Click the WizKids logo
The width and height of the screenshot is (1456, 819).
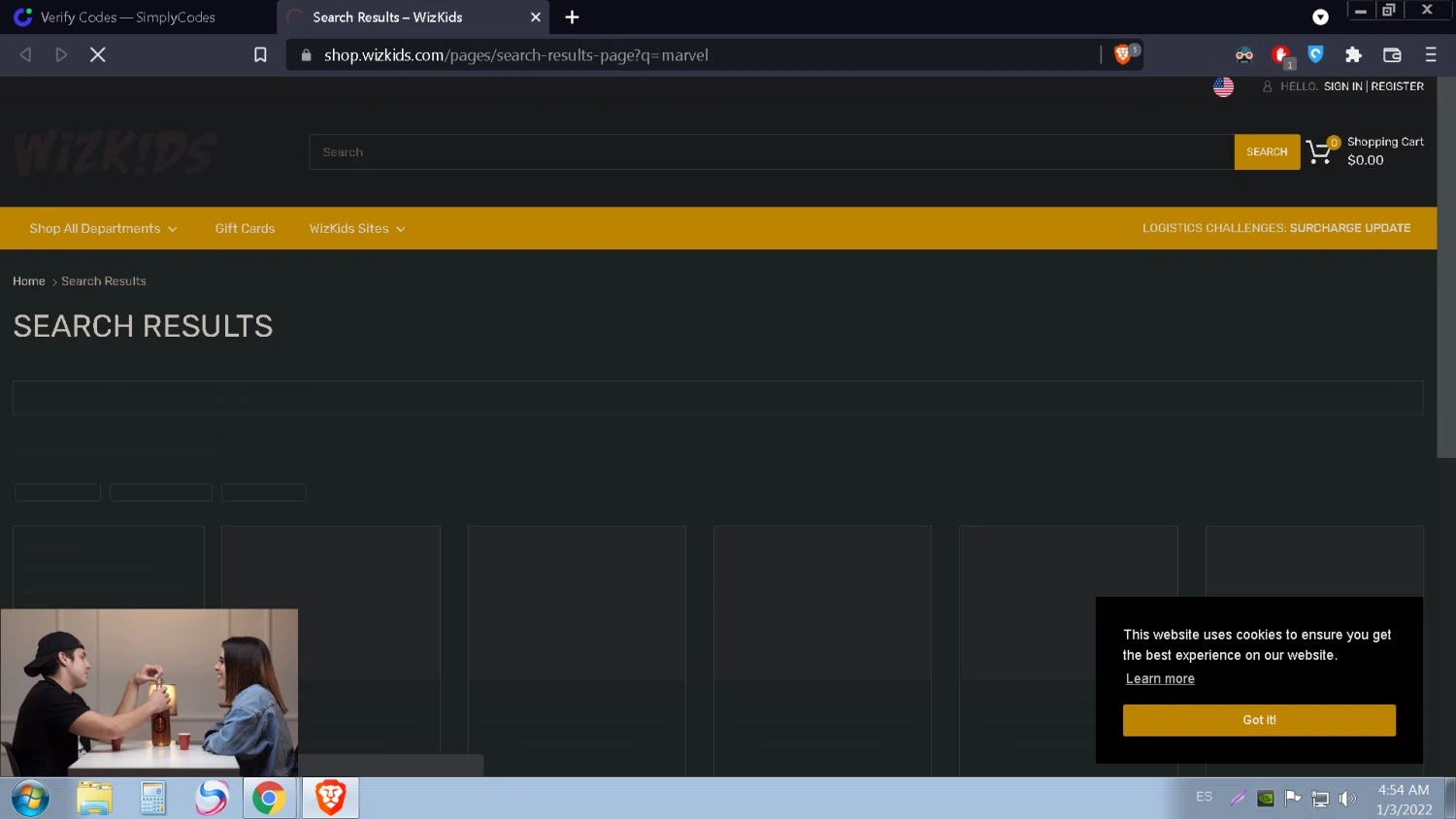[115, 153]
